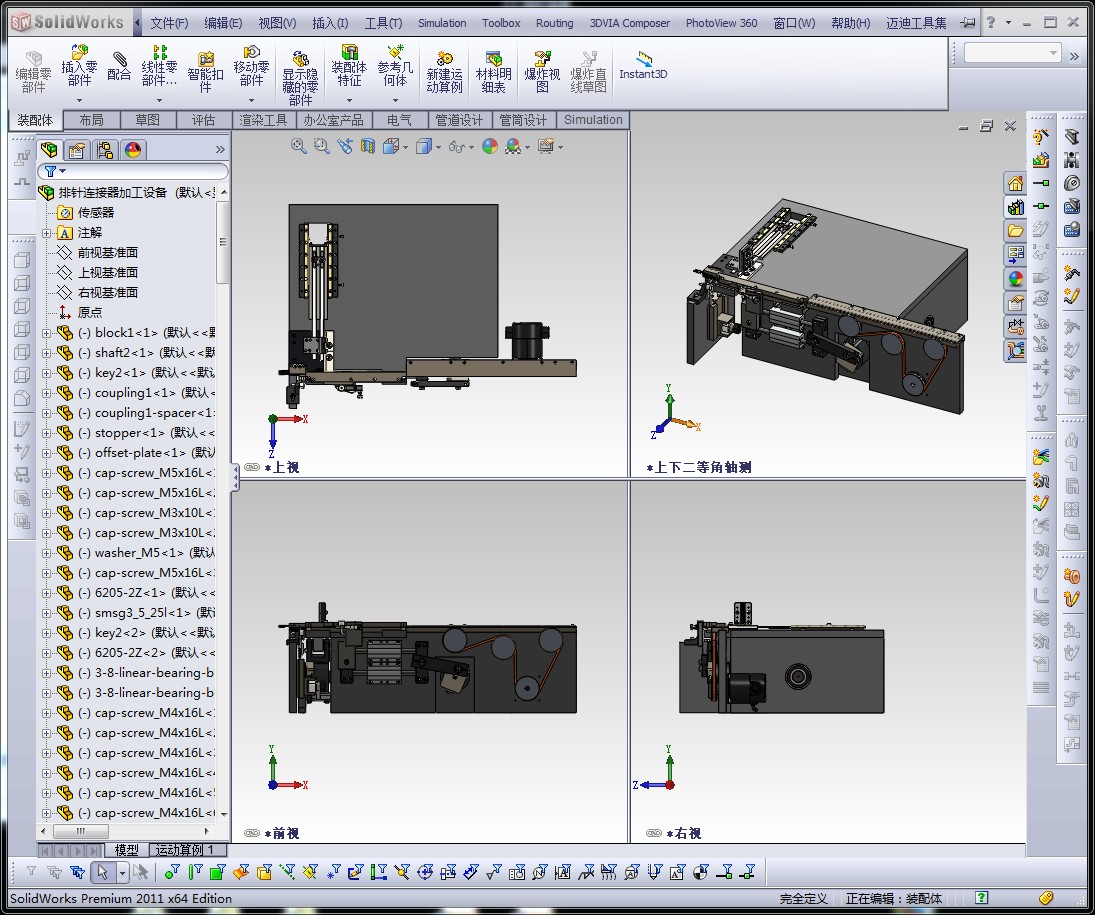The width and height of the screenshot is (1095, 915).
Task: Click the 材料明细表 bill of materials icon
Action: [x=493, y=72]
